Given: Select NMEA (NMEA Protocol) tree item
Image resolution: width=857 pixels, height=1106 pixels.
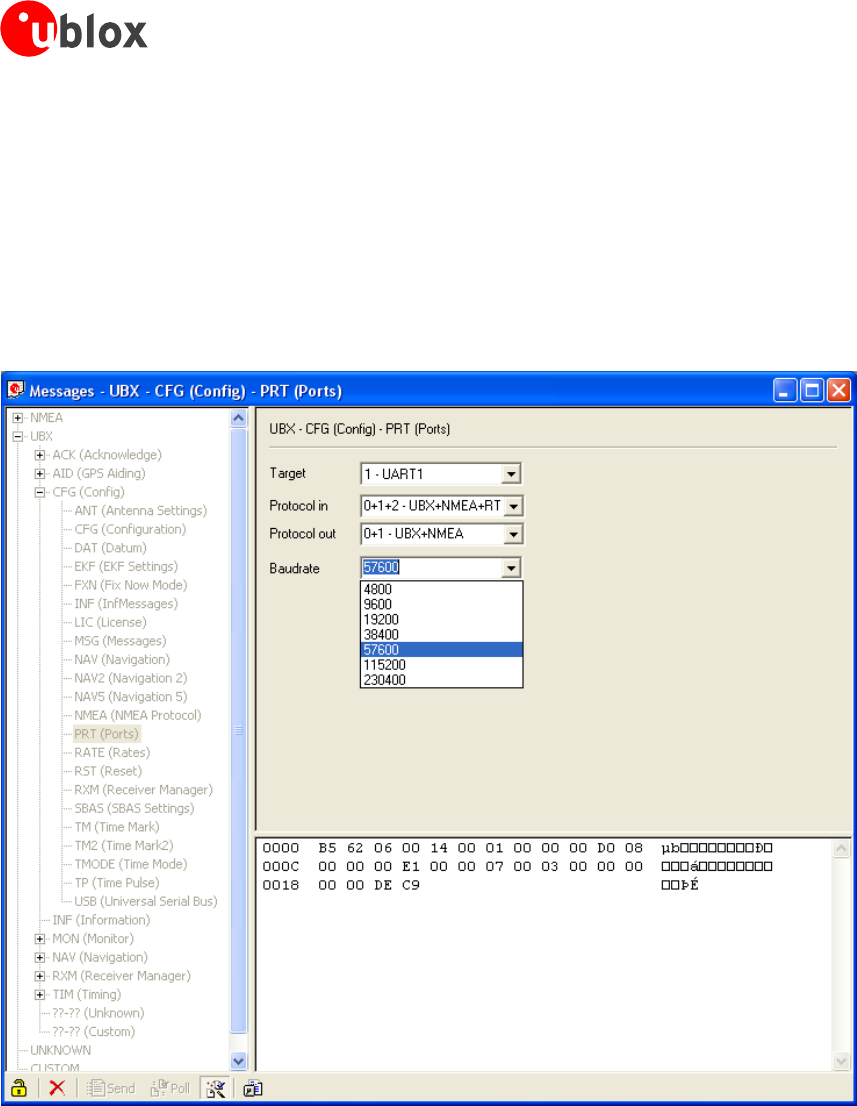Looking at the screenshot, I should (138, 715).
